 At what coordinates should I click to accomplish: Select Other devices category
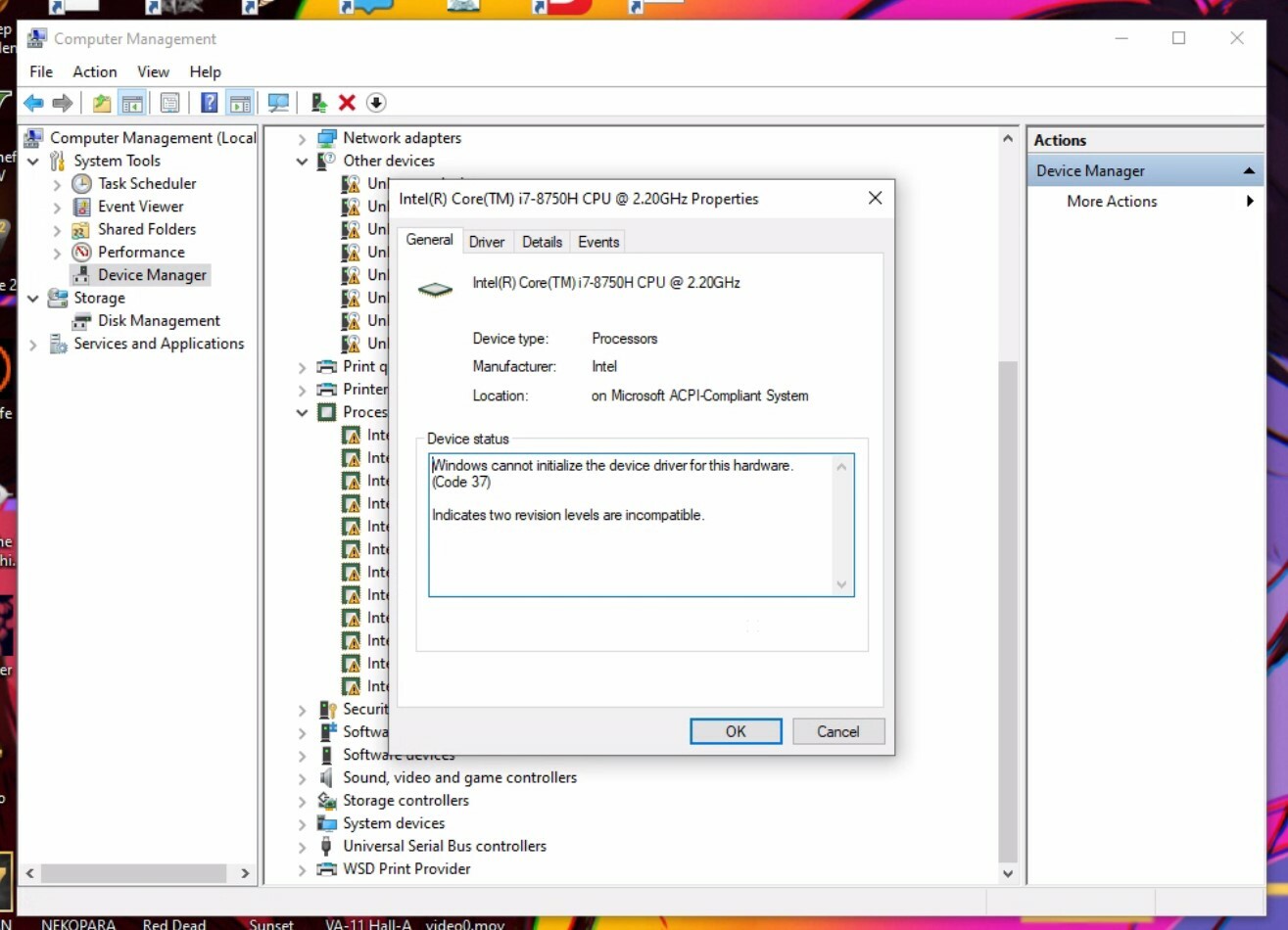(389, 161)
